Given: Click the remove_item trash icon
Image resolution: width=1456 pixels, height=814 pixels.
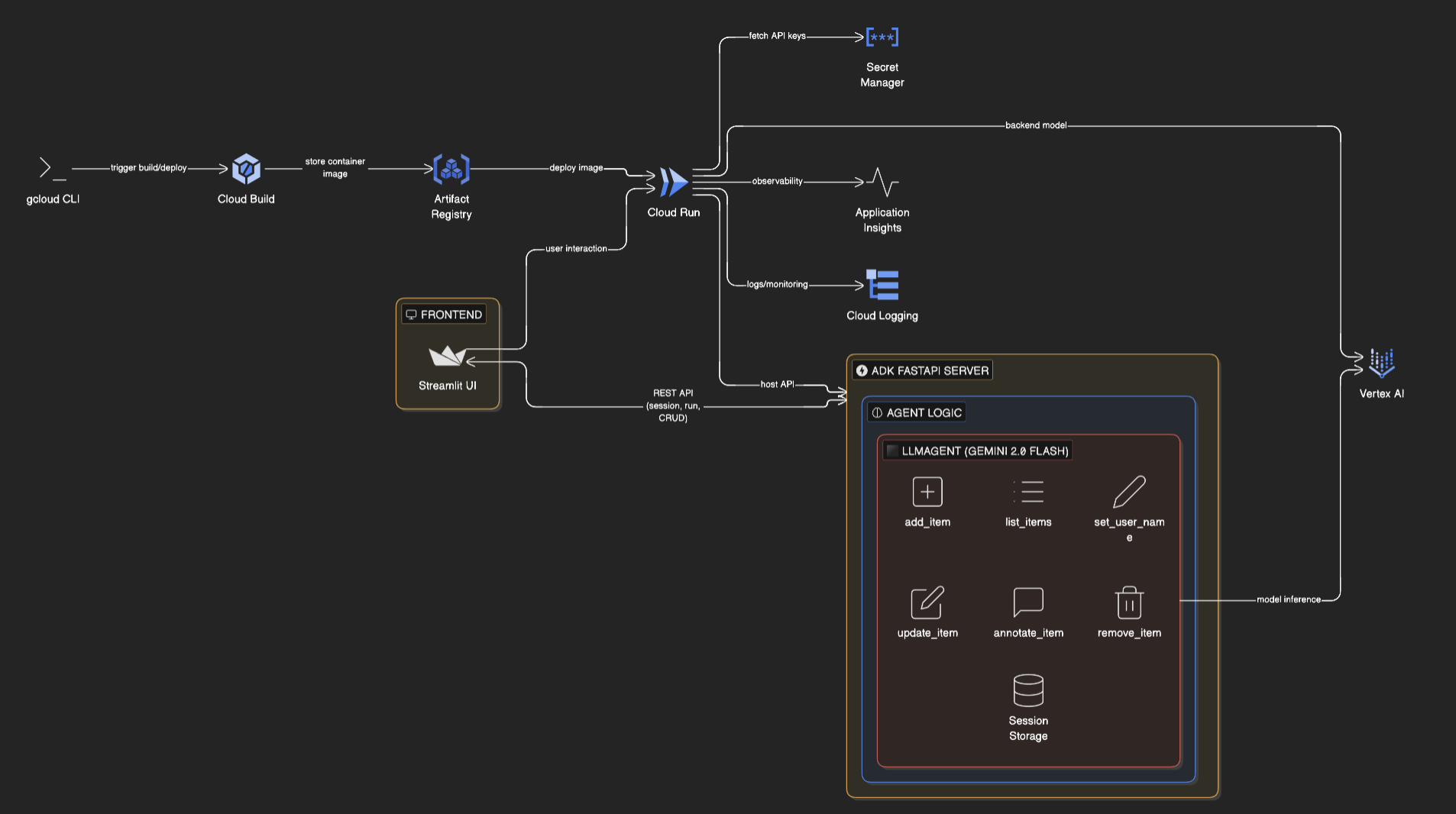Looking at the screenshot, I should click(1129, 602).
